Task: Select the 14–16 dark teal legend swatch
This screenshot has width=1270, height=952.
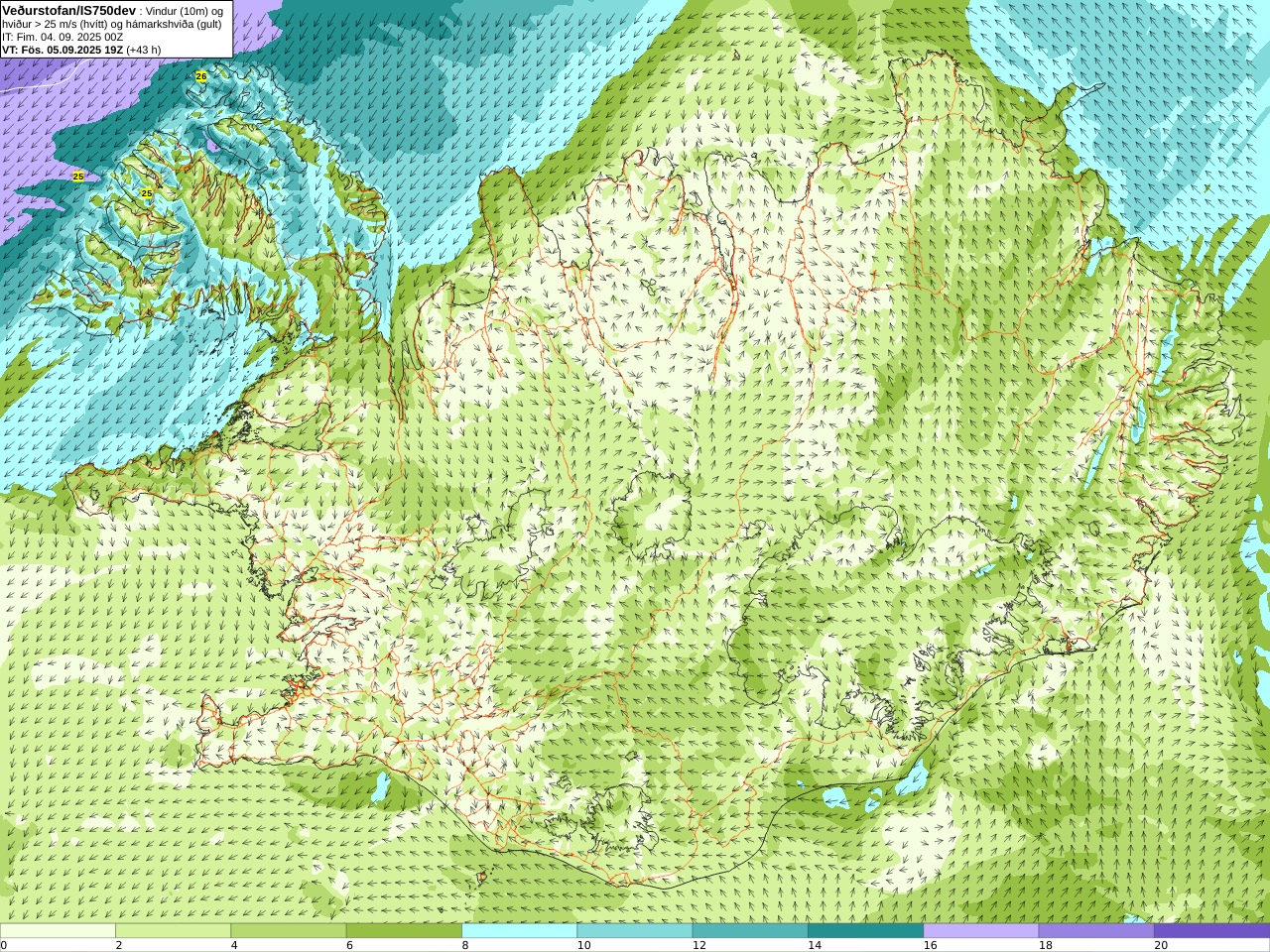Action: point(865,931)
